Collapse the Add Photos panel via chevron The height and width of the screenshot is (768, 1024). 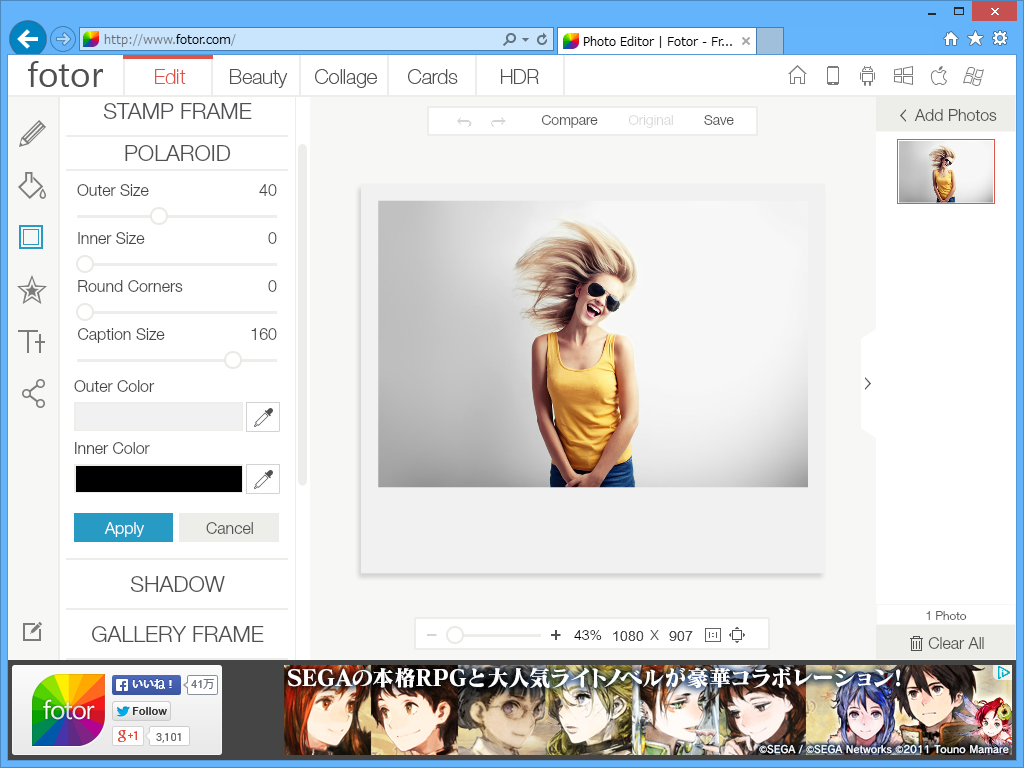point(905,115)
